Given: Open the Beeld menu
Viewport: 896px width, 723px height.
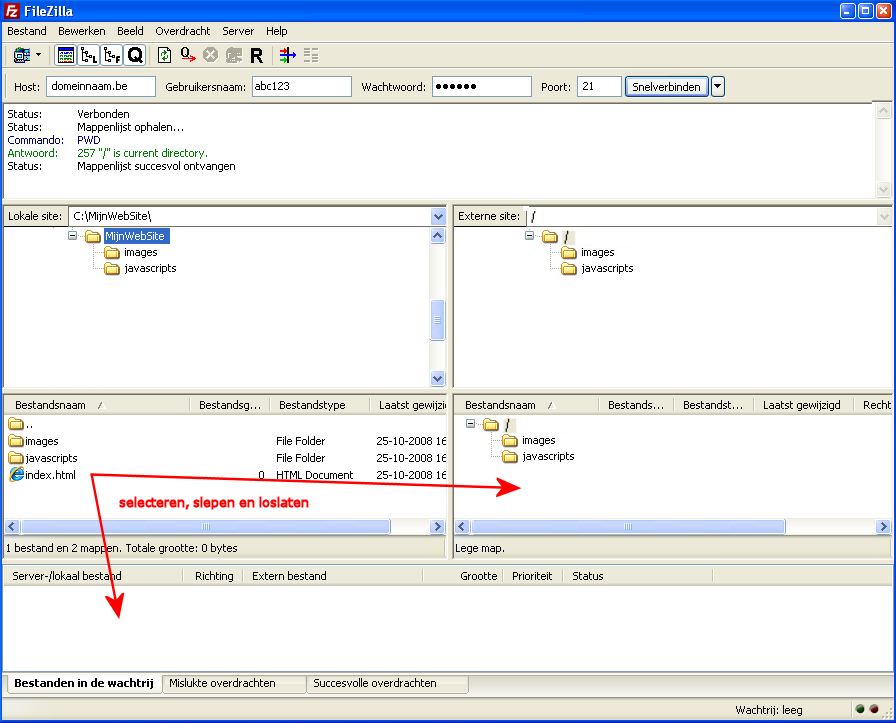Looking at the screenshot, I should pyautogui.click(x=130, y=31).
